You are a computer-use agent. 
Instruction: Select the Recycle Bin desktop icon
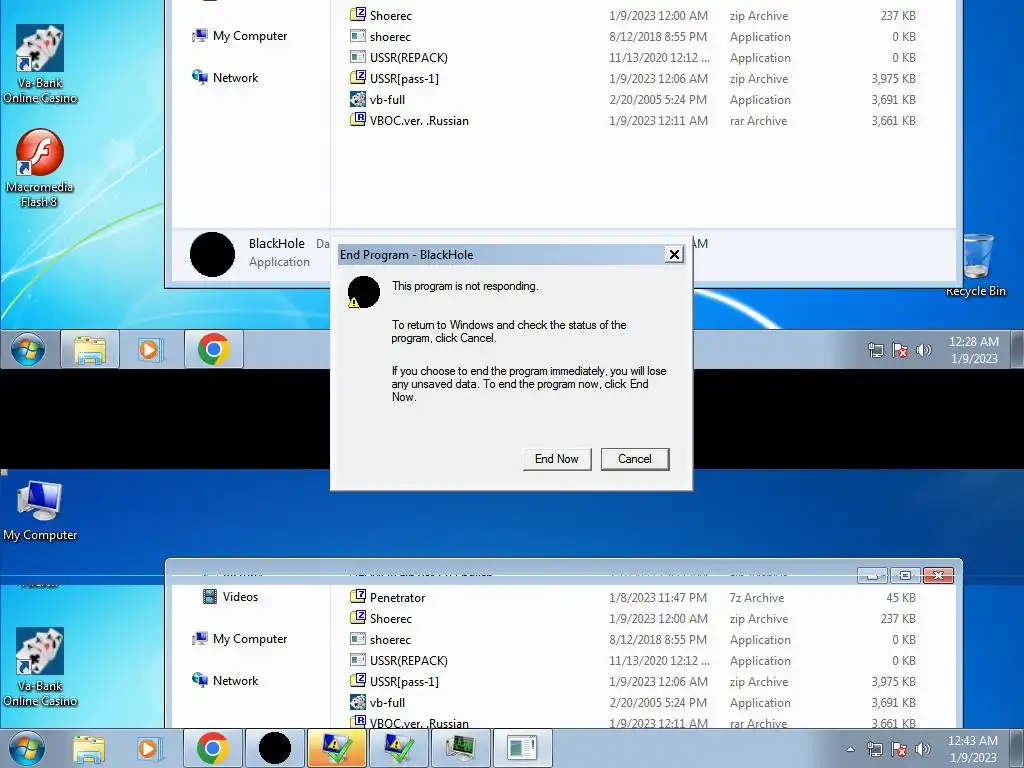[976, 266]
